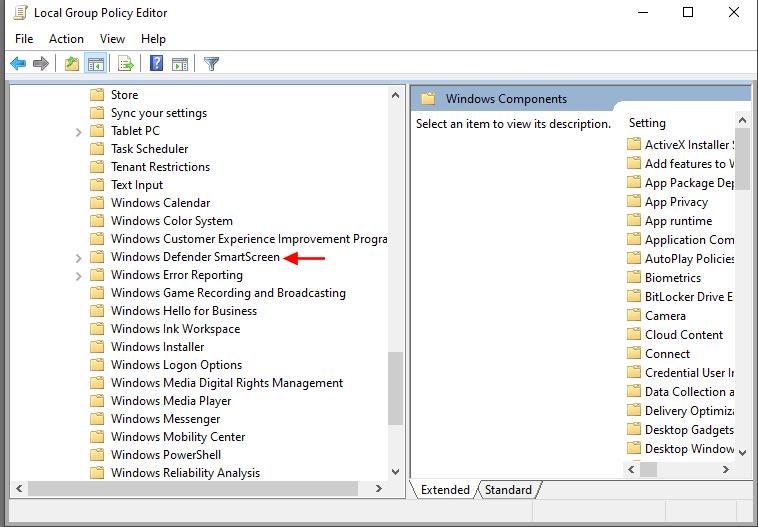Switch to the Standard tab
This screenshot has width=758, height=527.
508,490
